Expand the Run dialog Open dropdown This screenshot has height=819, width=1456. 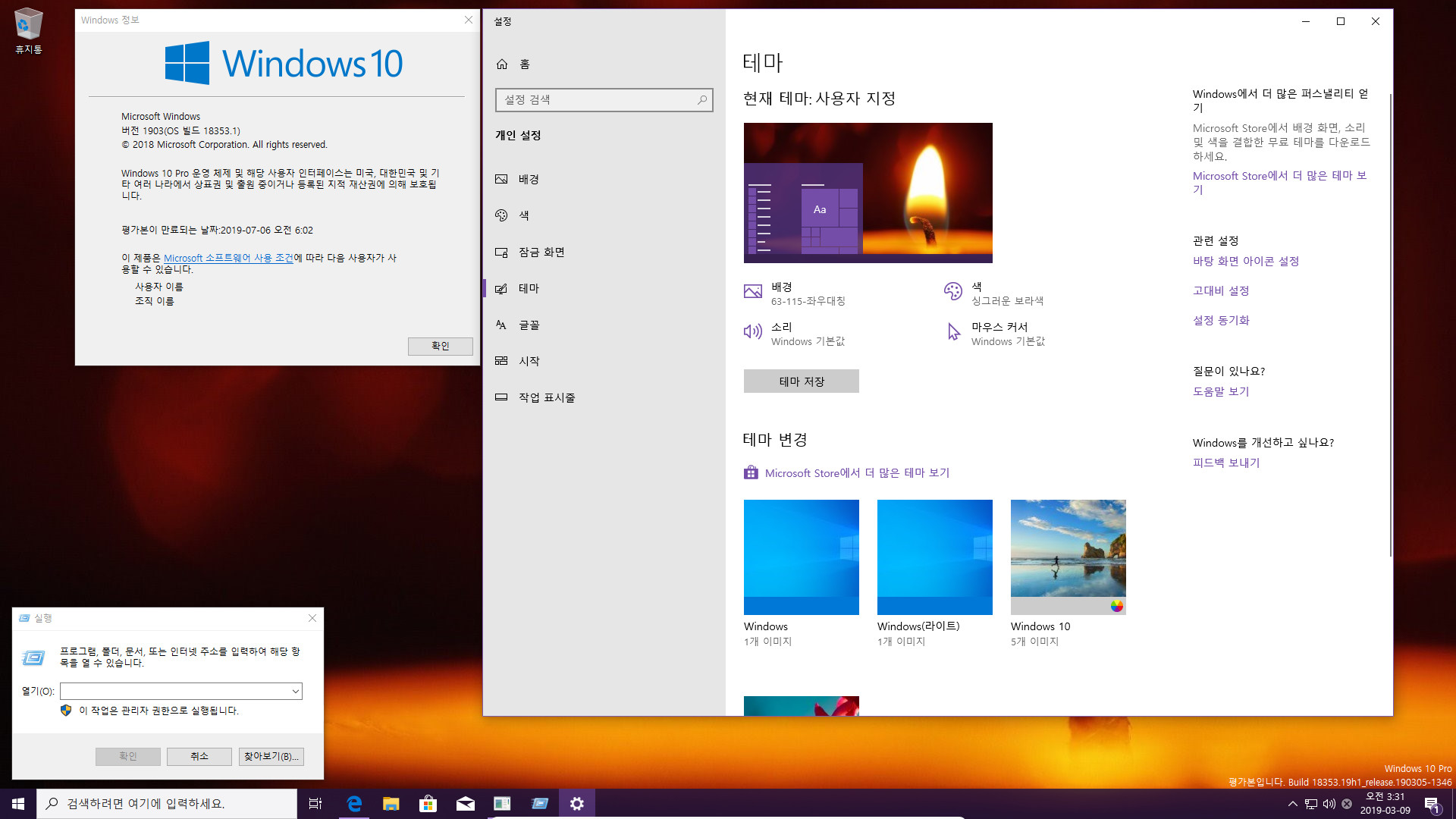tap(295, 692)
